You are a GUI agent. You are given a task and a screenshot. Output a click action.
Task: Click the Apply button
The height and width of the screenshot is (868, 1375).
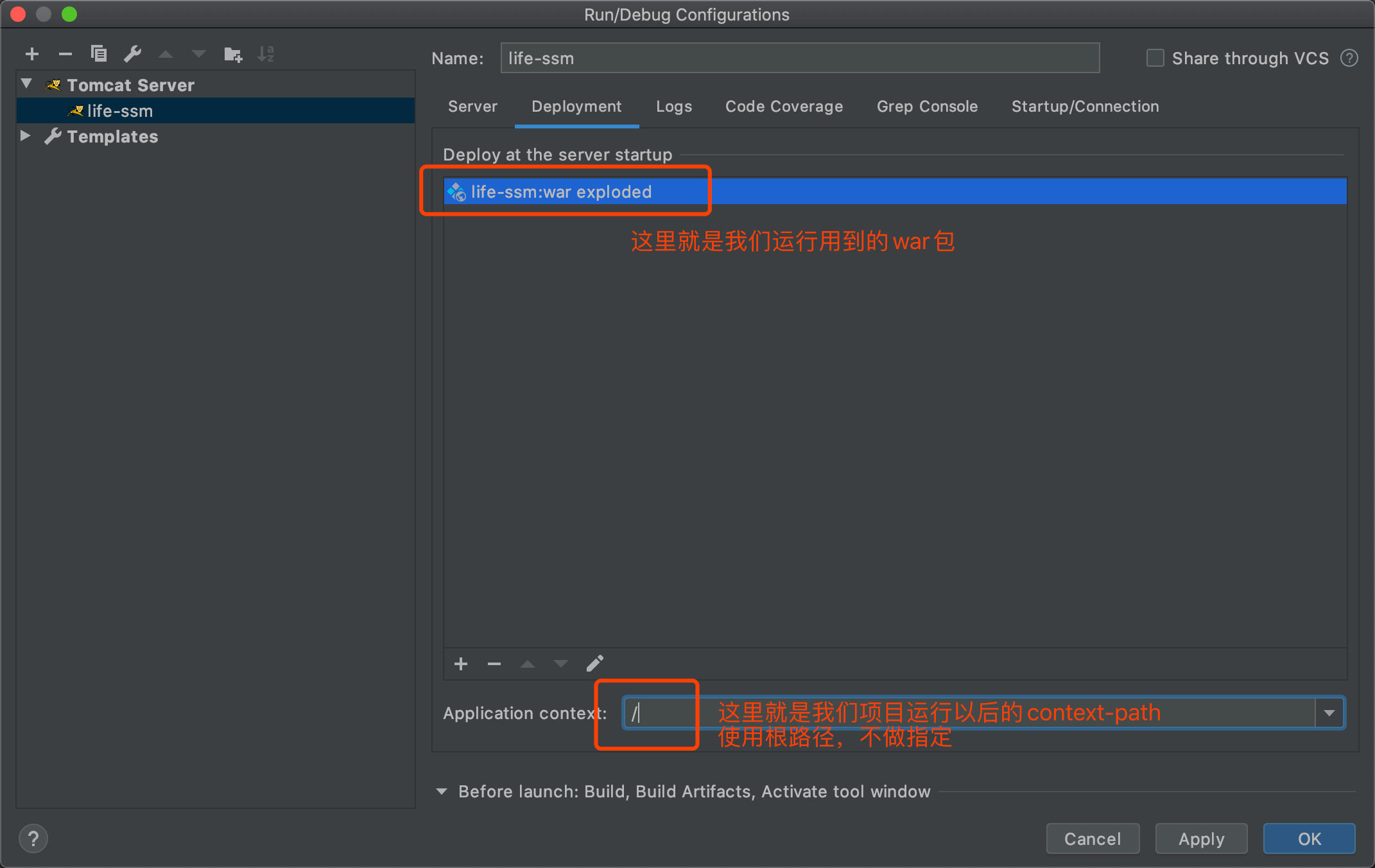(1201, 838)
